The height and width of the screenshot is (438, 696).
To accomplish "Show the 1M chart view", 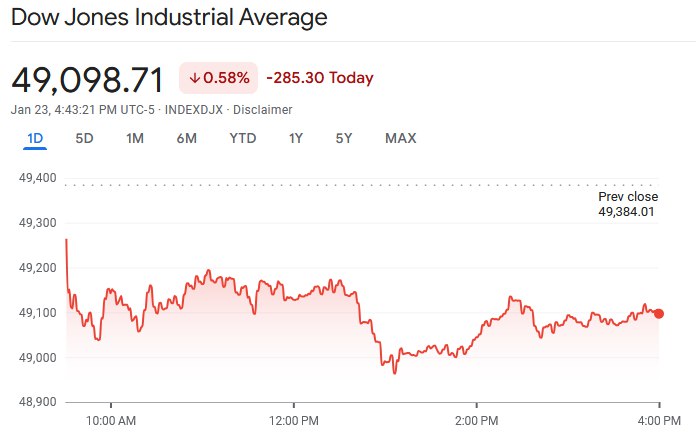I will [135, 138].
